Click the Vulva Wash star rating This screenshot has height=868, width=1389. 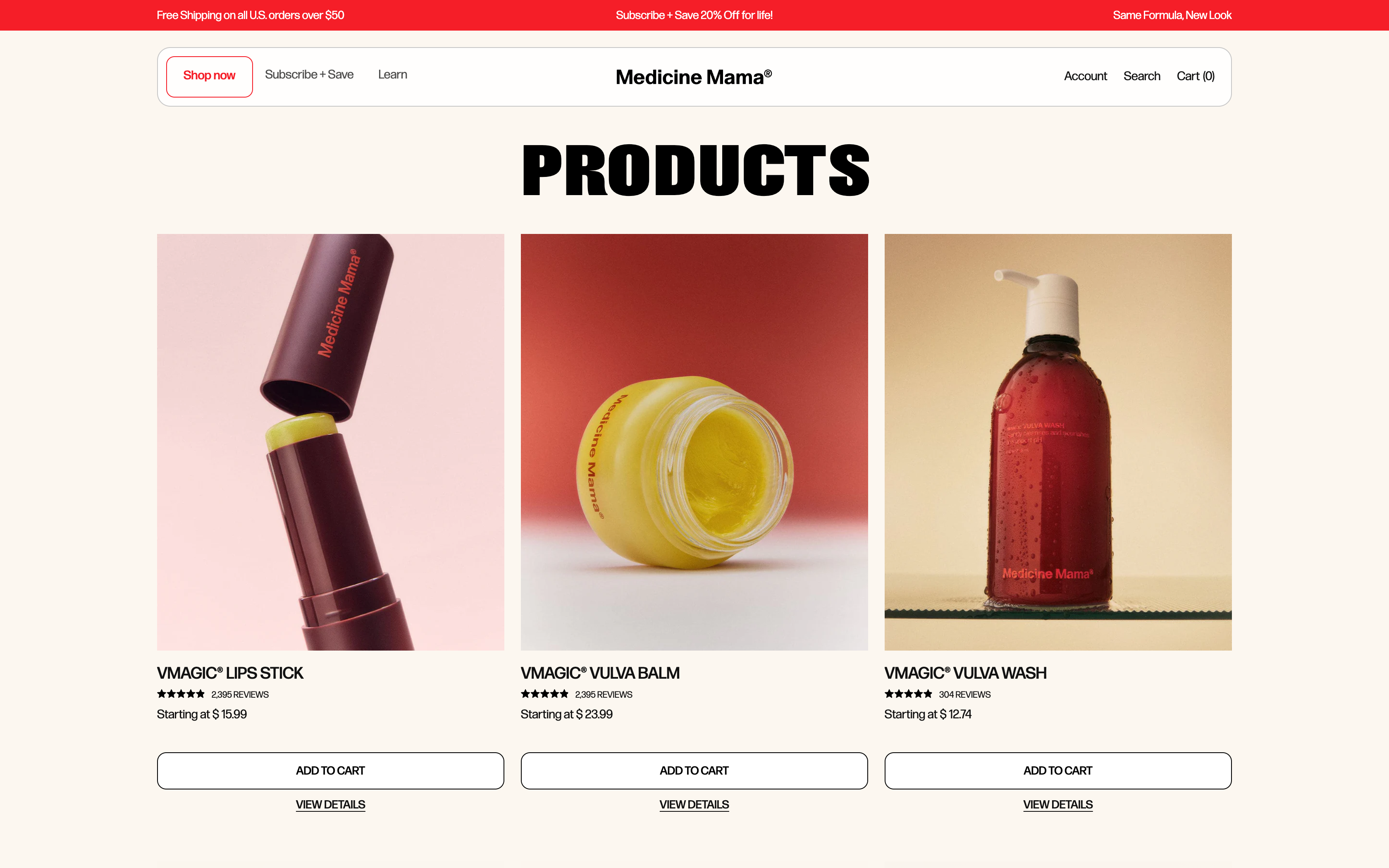908,694
